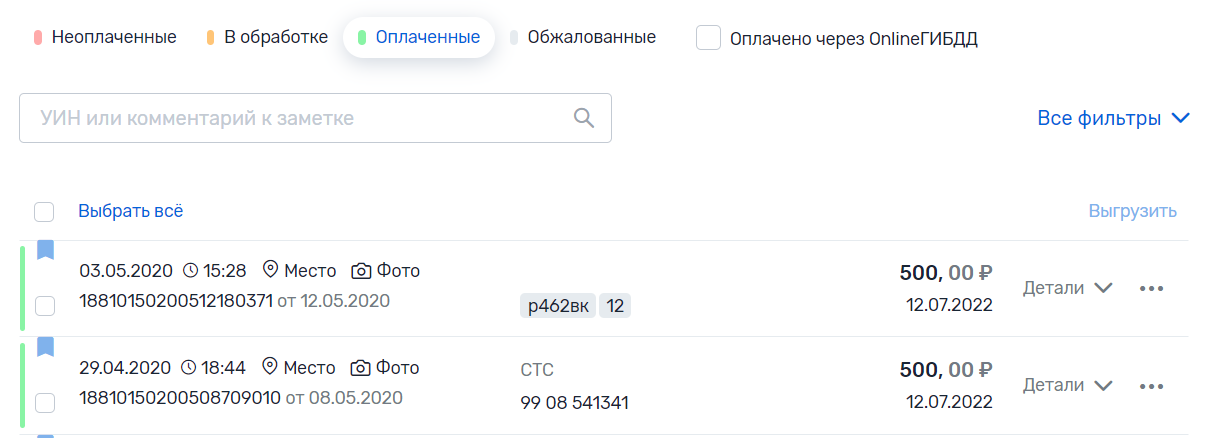The height and width of the screenshot is (438, 1209).
Task: Open the Место location of the 29.04.2020 fine
Action: coord(299,367)
